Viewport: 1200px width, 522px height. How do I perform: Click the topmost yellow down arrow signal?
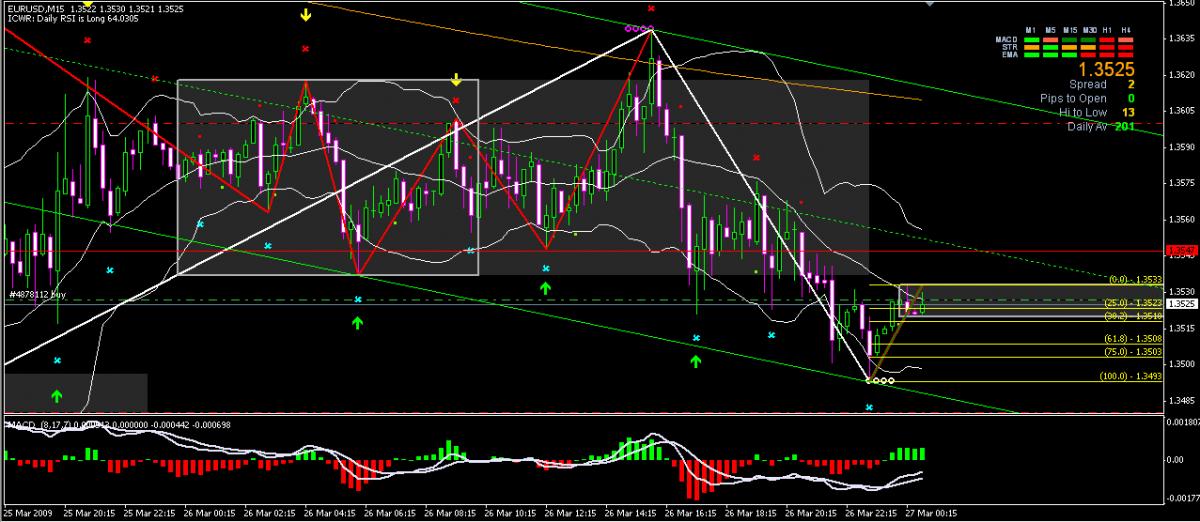(x=306, y=15)
